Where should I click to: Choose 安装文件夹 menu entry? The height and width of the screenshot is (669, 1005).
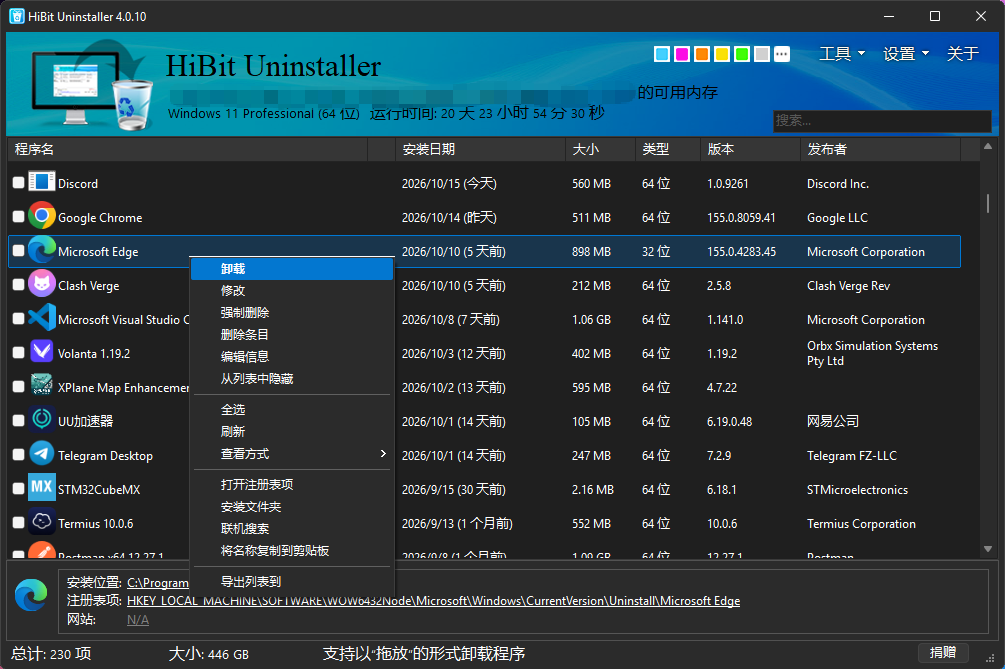point(292,507)
